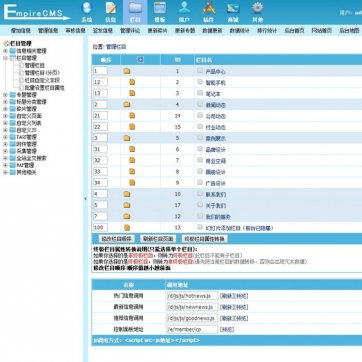
Task: Expand the 附件管理 tree node
Action: tap(5, 144)
